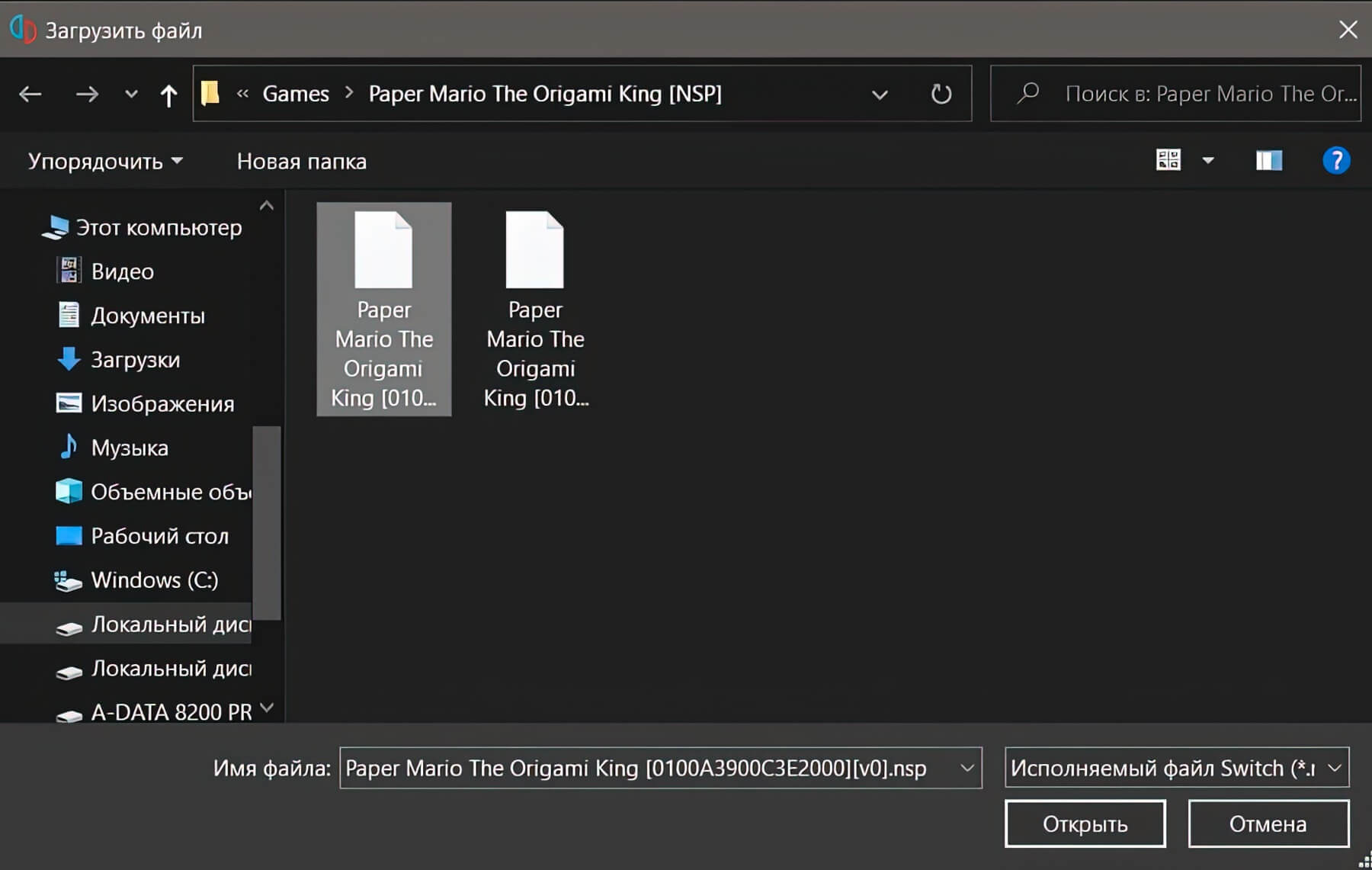
Task: Go up one folder level
Action: pos(168,95)
